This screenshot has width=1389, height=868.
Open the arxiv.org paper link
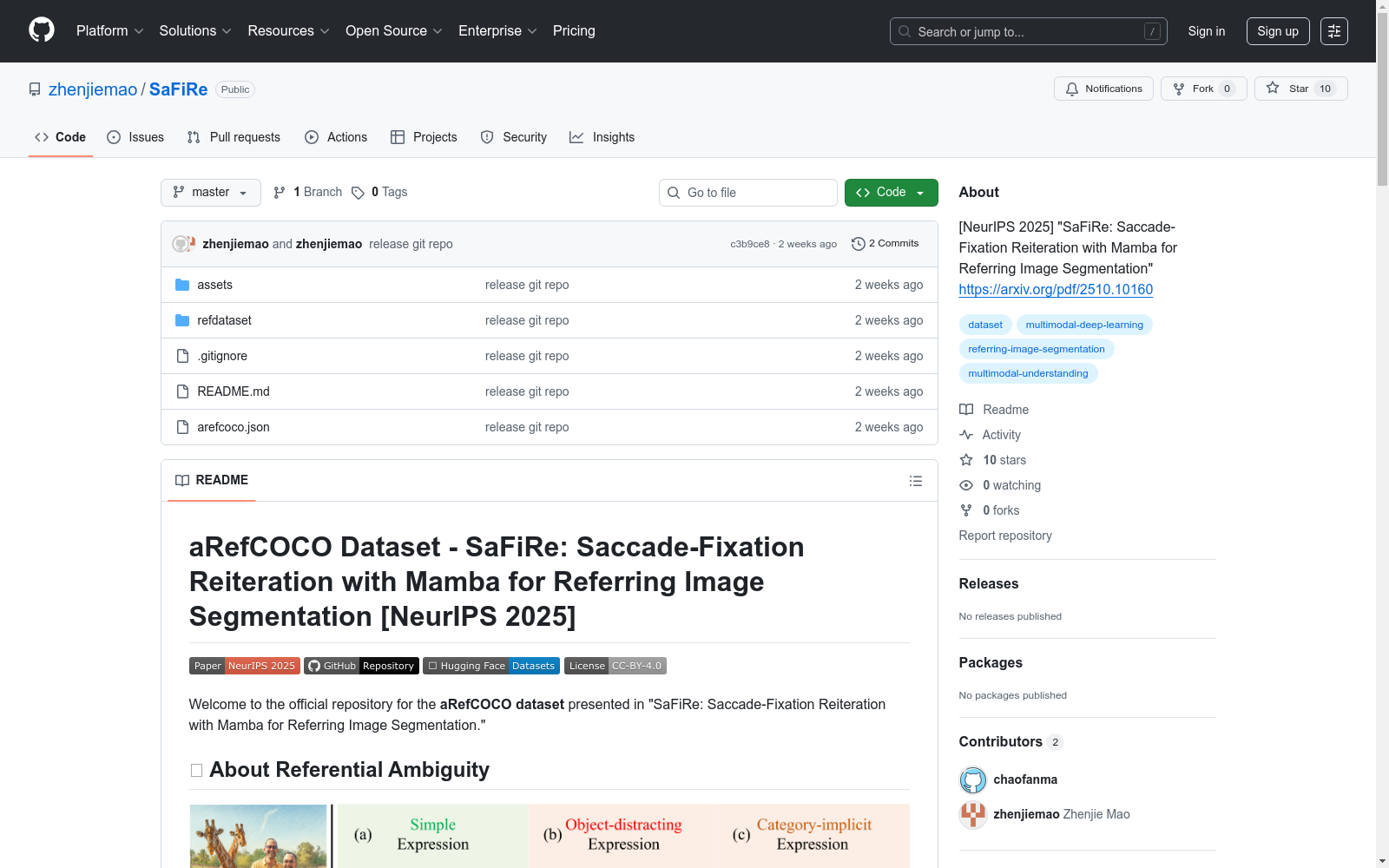pyautogui.click(x=1056, y=290)
